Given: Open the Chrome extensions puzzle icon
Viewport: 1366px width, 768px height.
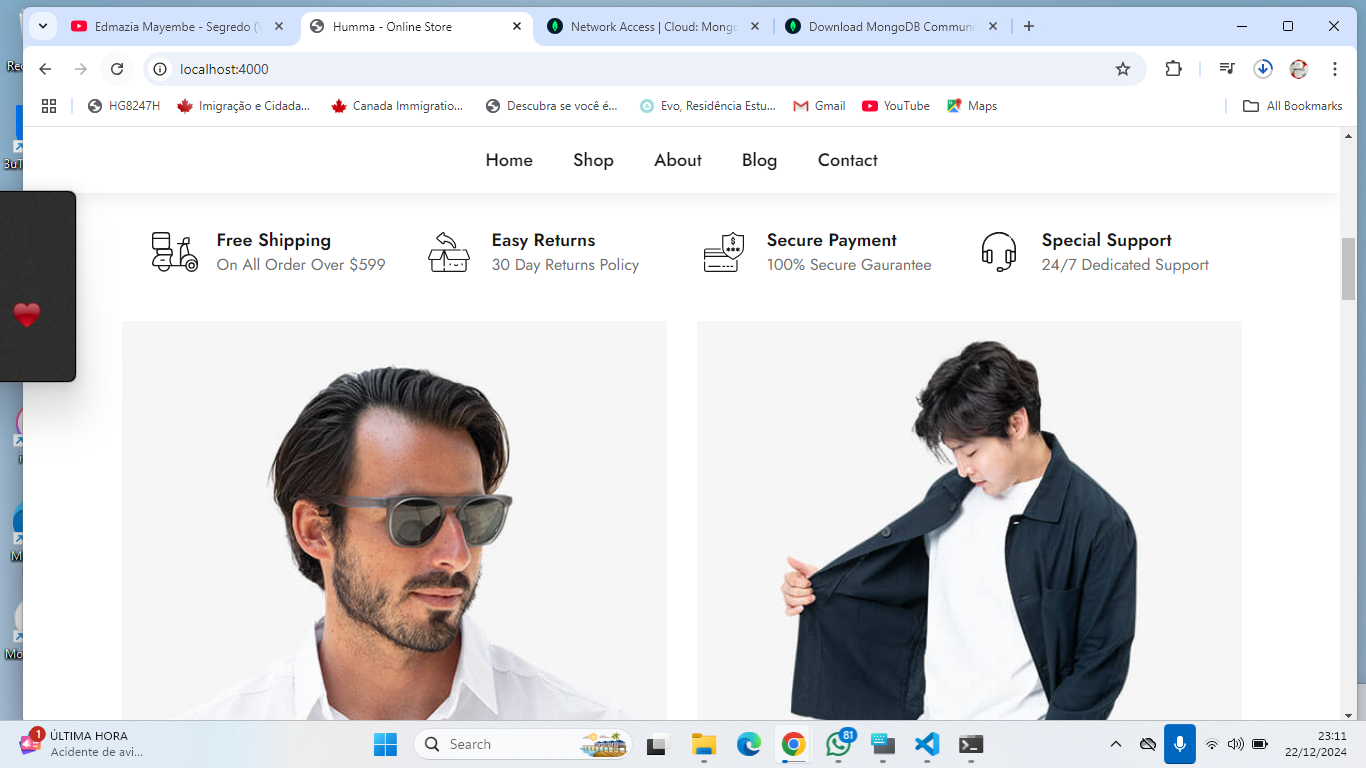Looking at the screenshot, I should [x=1172, y=69].
